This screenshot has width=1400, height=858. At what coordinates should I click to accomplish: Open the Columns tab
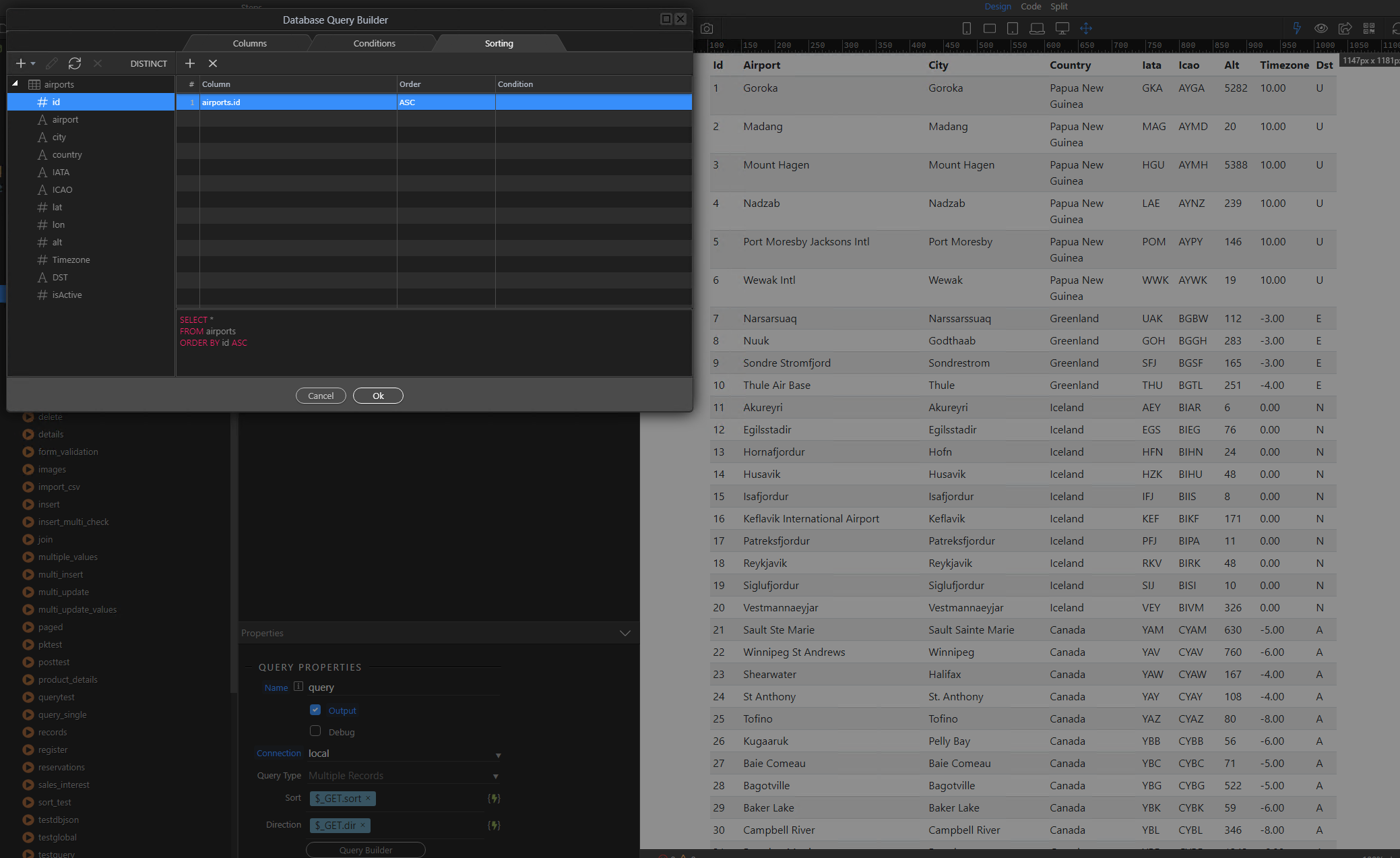click(250, 43)
